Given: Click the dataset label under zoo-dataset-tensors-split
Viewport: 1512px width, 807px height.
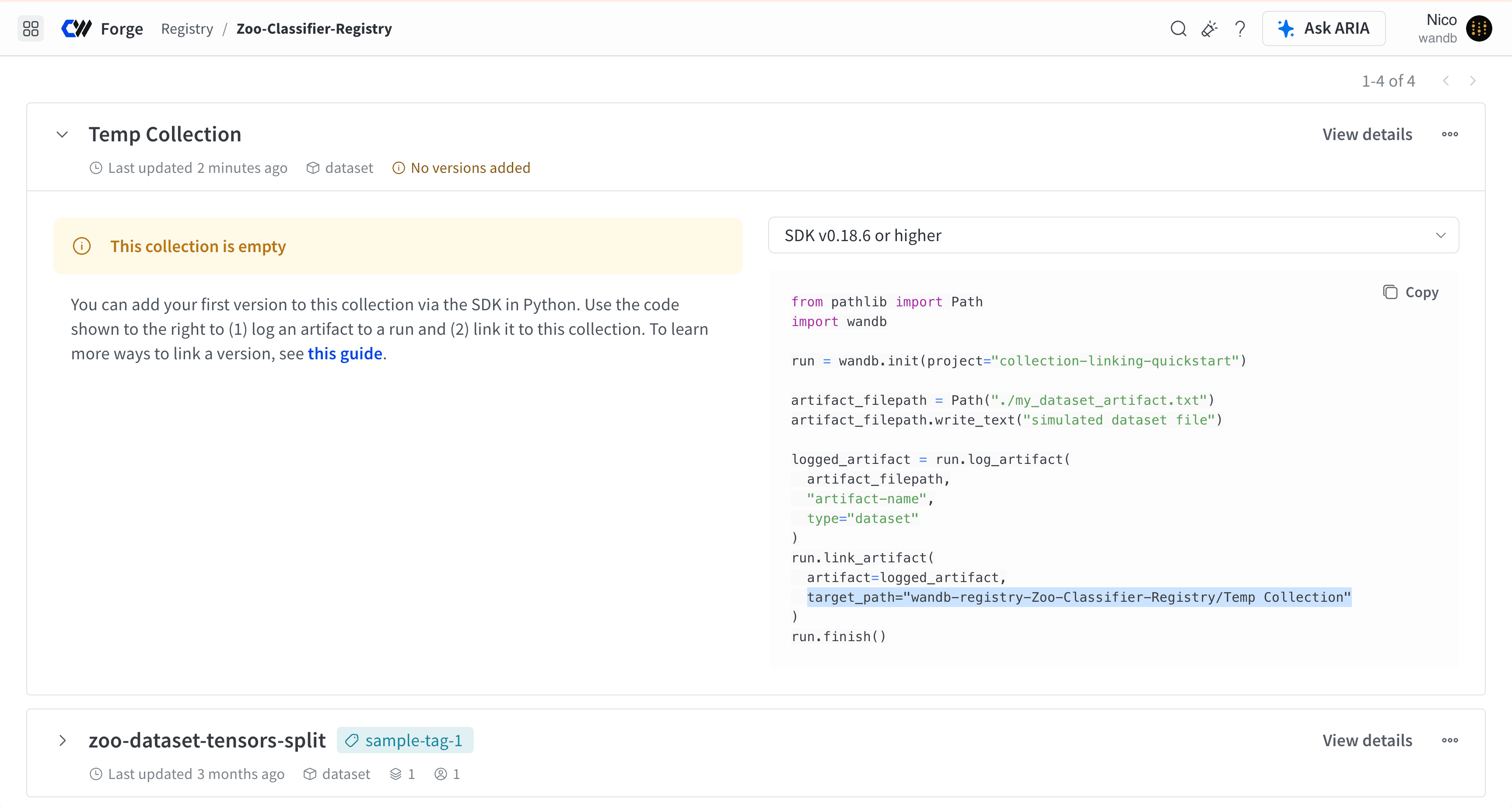Looking at the screenshot, I should tap(336, 774).
